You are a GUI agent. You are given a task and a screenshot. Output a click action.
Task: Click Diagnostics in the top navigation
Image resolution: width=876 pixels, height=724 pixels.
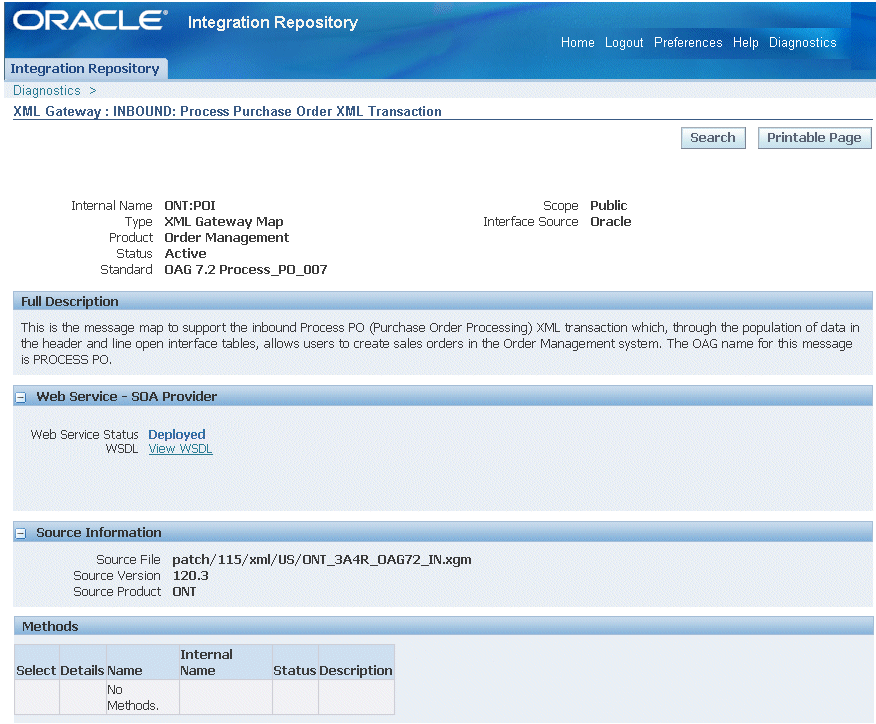pos(802,42)
